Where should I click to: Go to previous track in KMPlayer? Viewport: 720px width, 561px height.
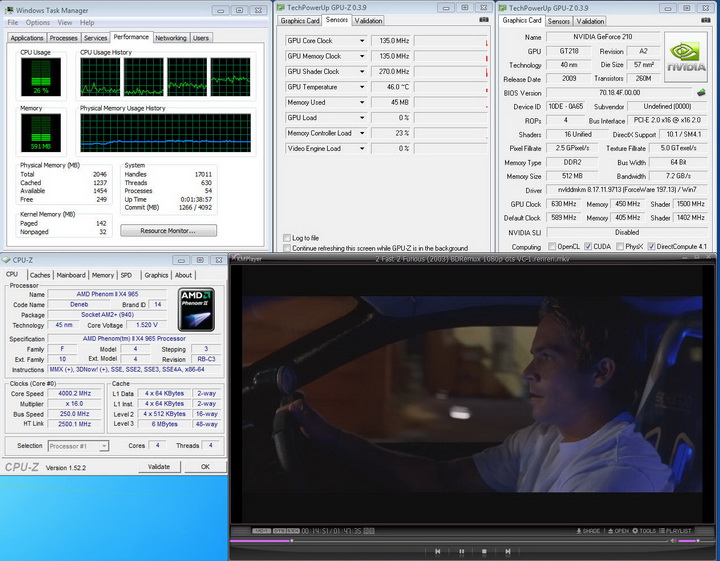pyautogui.click(x=437, y=551)
